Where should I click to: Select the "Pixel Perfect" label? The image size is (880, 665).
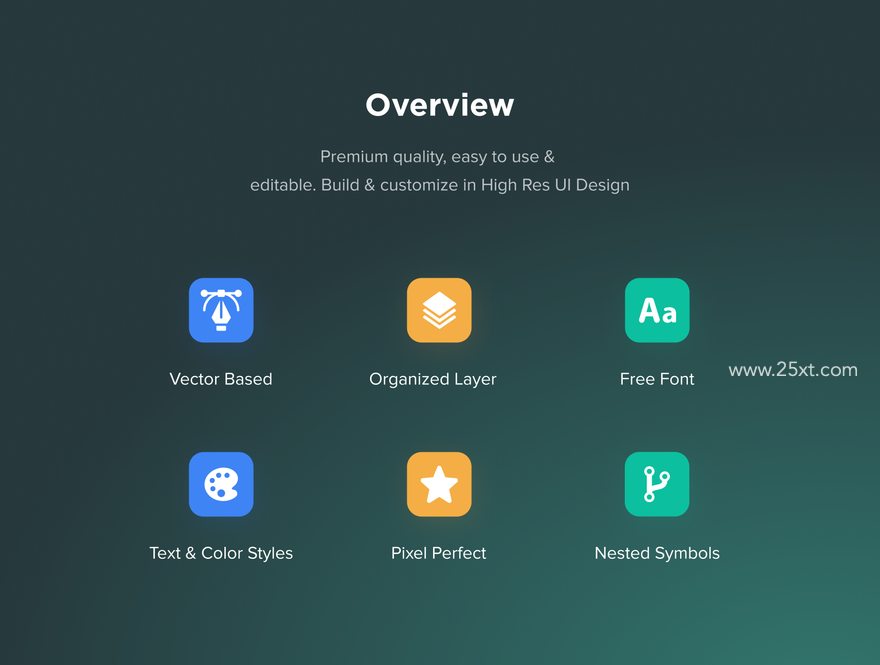(x=439, y=553)
